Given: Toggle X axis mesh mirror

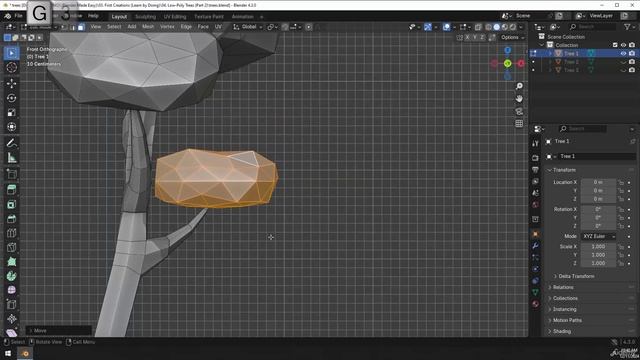Looking at the screenshot, I should [x=467, y=37].
